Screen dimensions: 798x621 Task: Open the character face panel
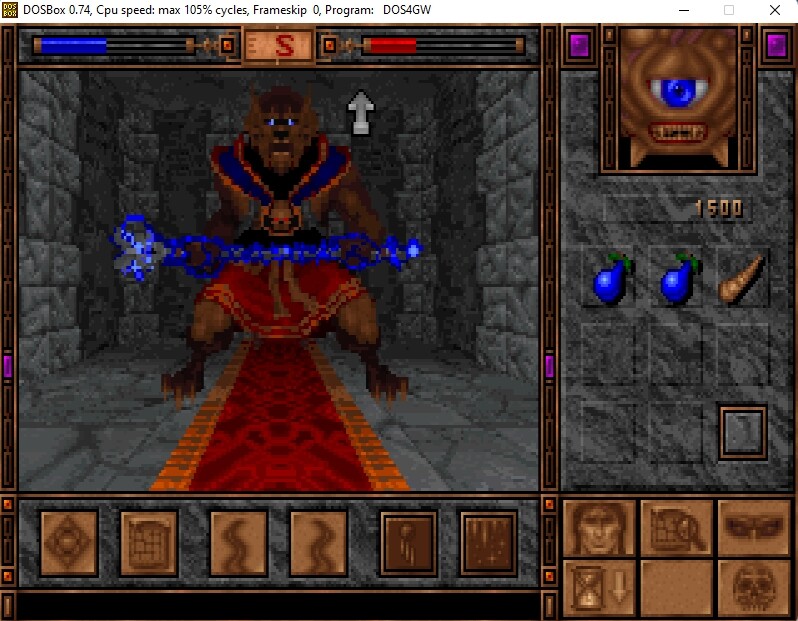(x=600, y=528)
